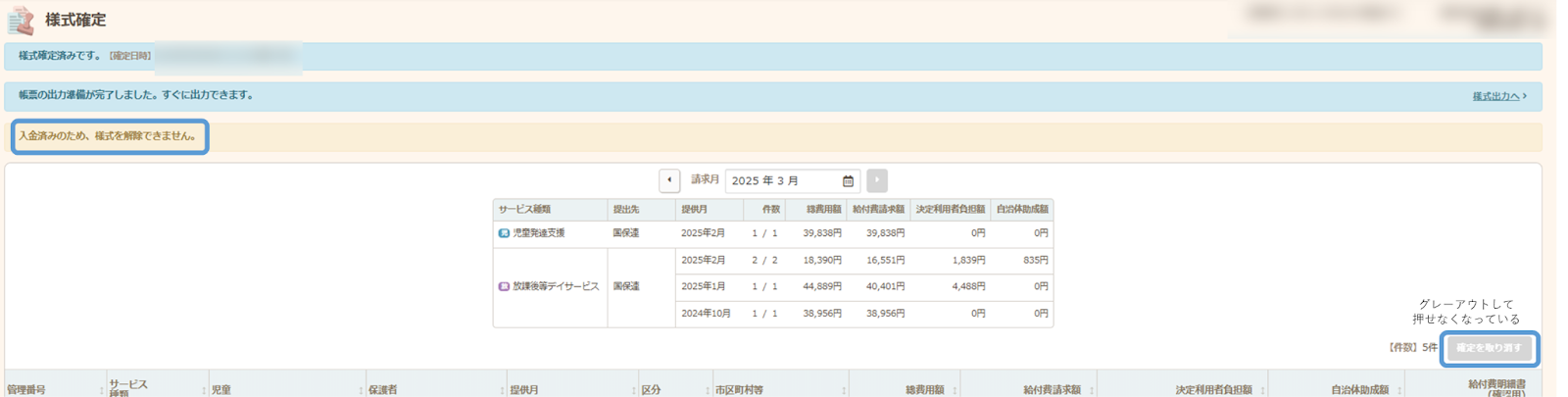Screen dimensions: 1568x397
Task: Sort table by 総費用額 column header
Action: 925,390
